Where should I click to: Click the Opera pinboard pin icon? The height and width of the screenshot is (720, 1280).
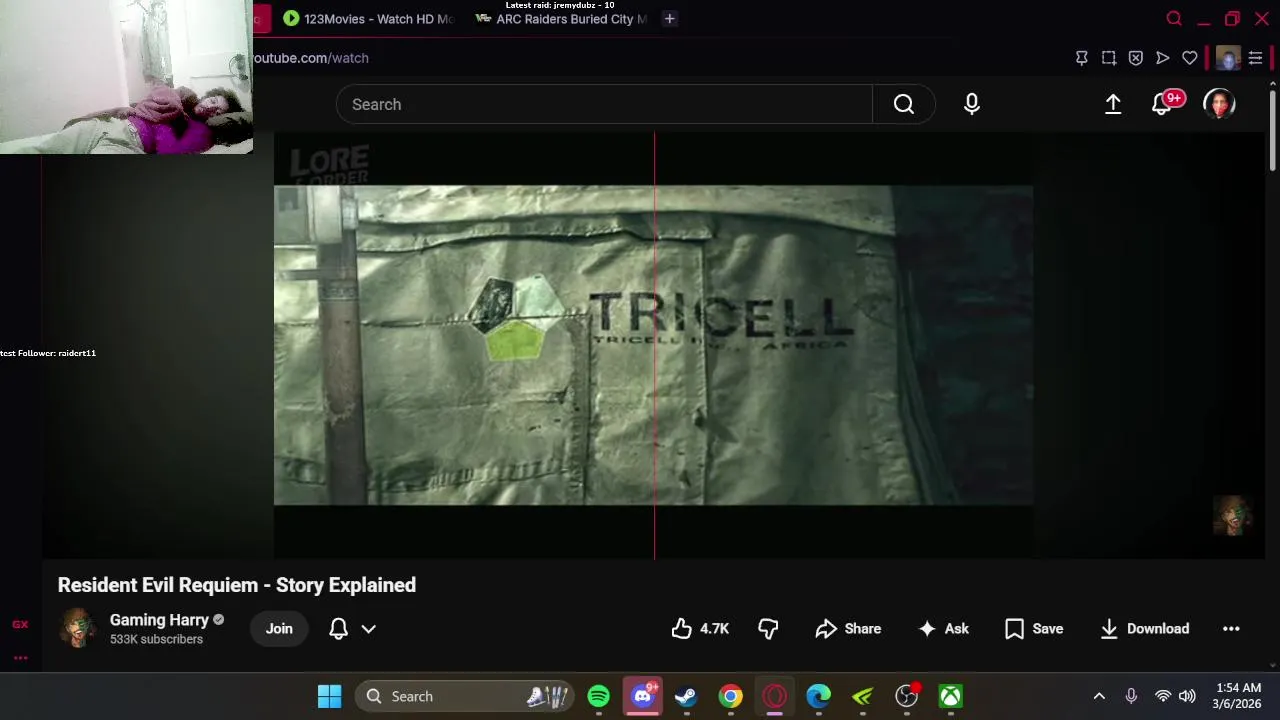(x=1082, y=58)
